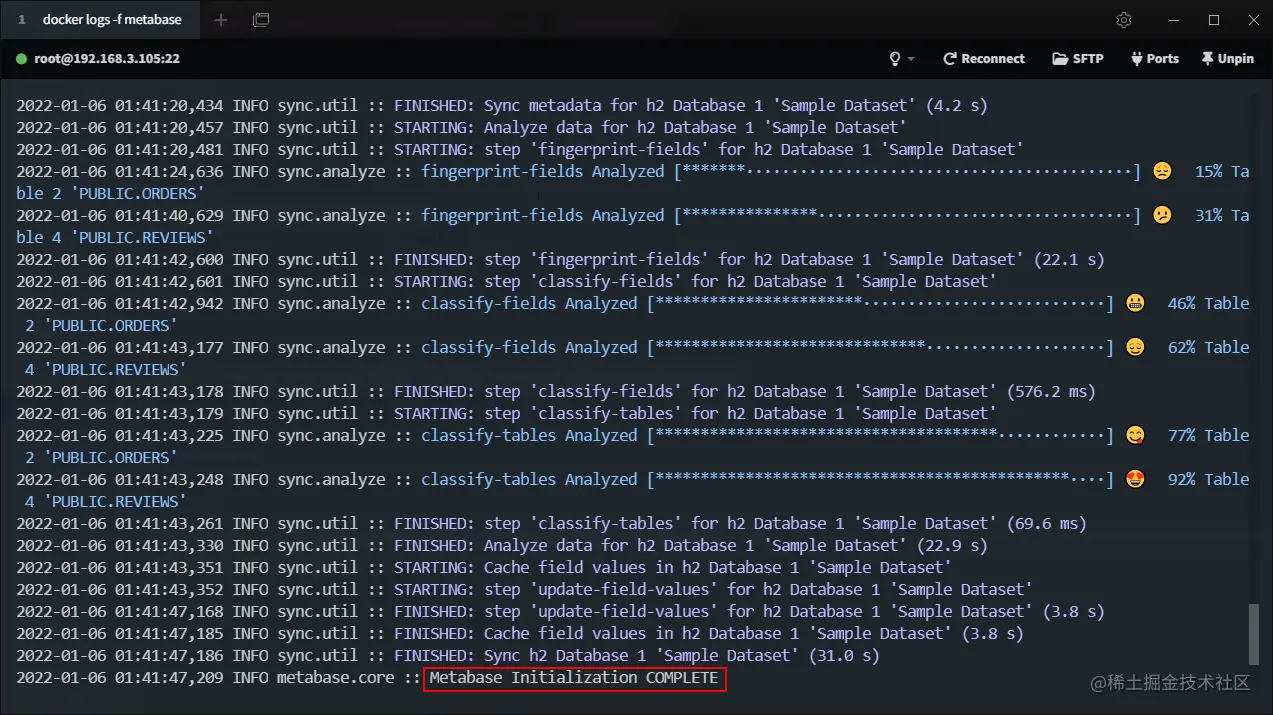Click the lightbulb hints icon
The image size is (1273, 715).
click(895, 59)
